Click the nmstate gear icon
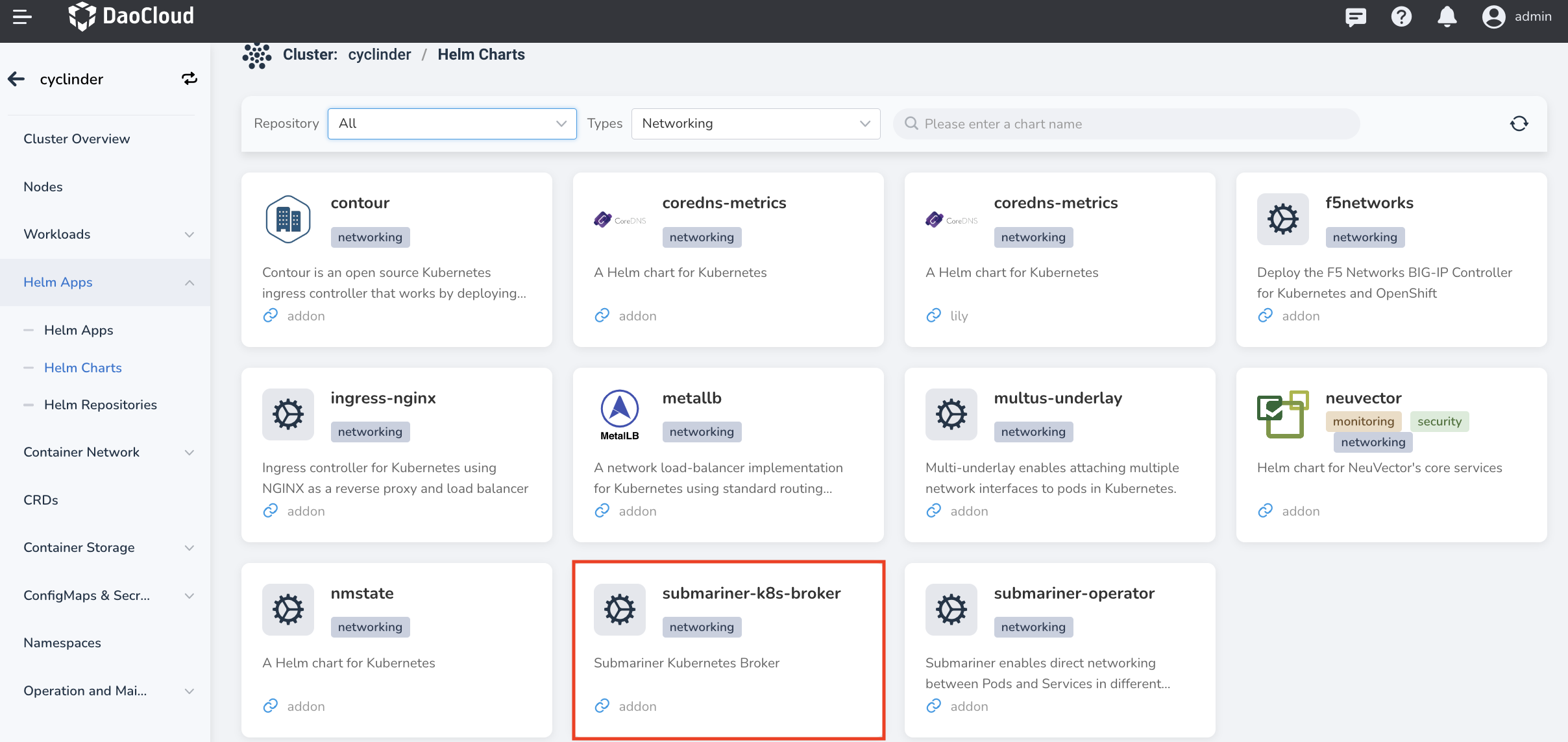1568x742 pixels. 288,610
